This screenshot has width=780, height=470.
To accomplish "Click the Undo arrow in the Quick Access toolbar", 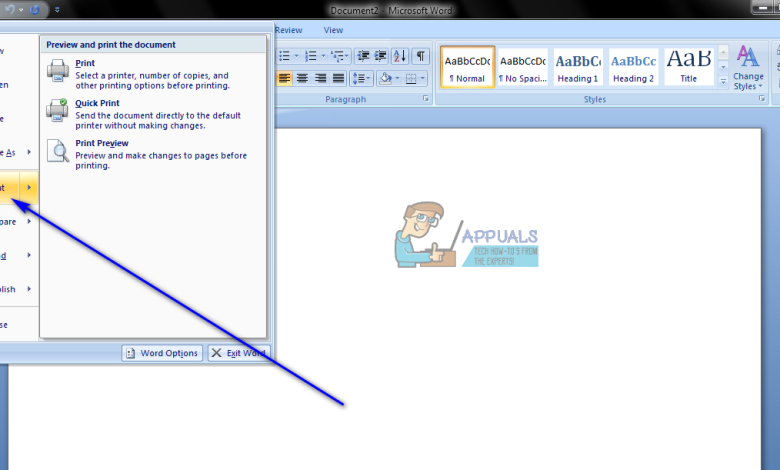I will click(9, 9).
